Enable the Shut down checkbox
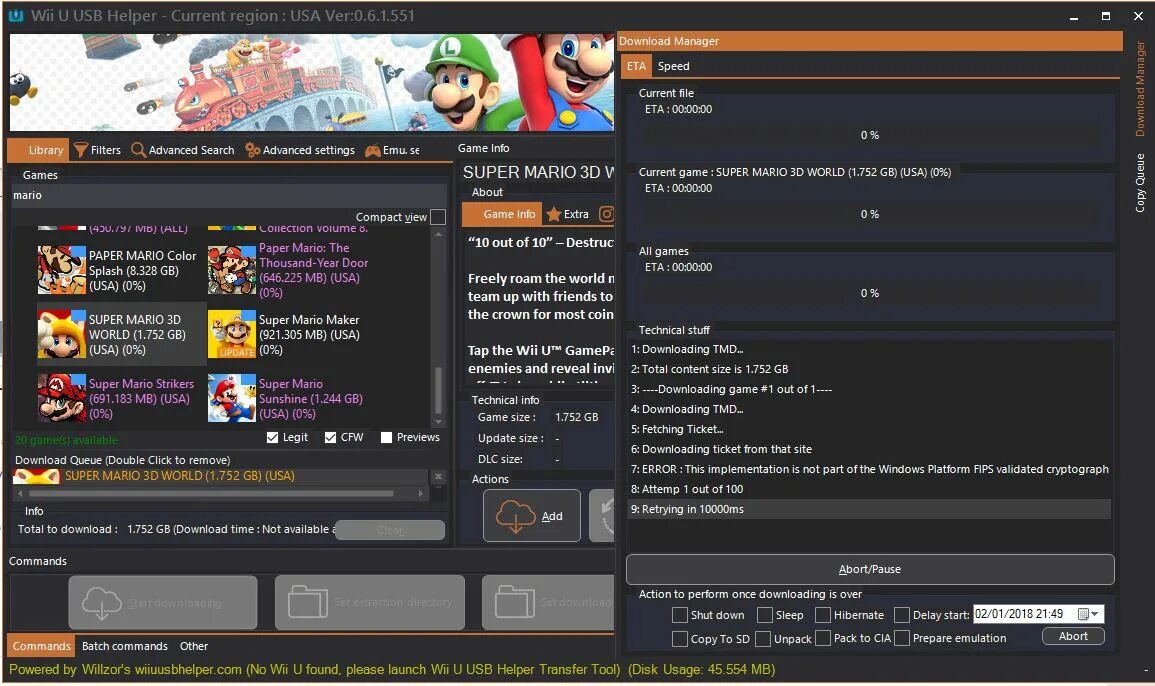Viewport: 1155px width, 686px height. 680,615
